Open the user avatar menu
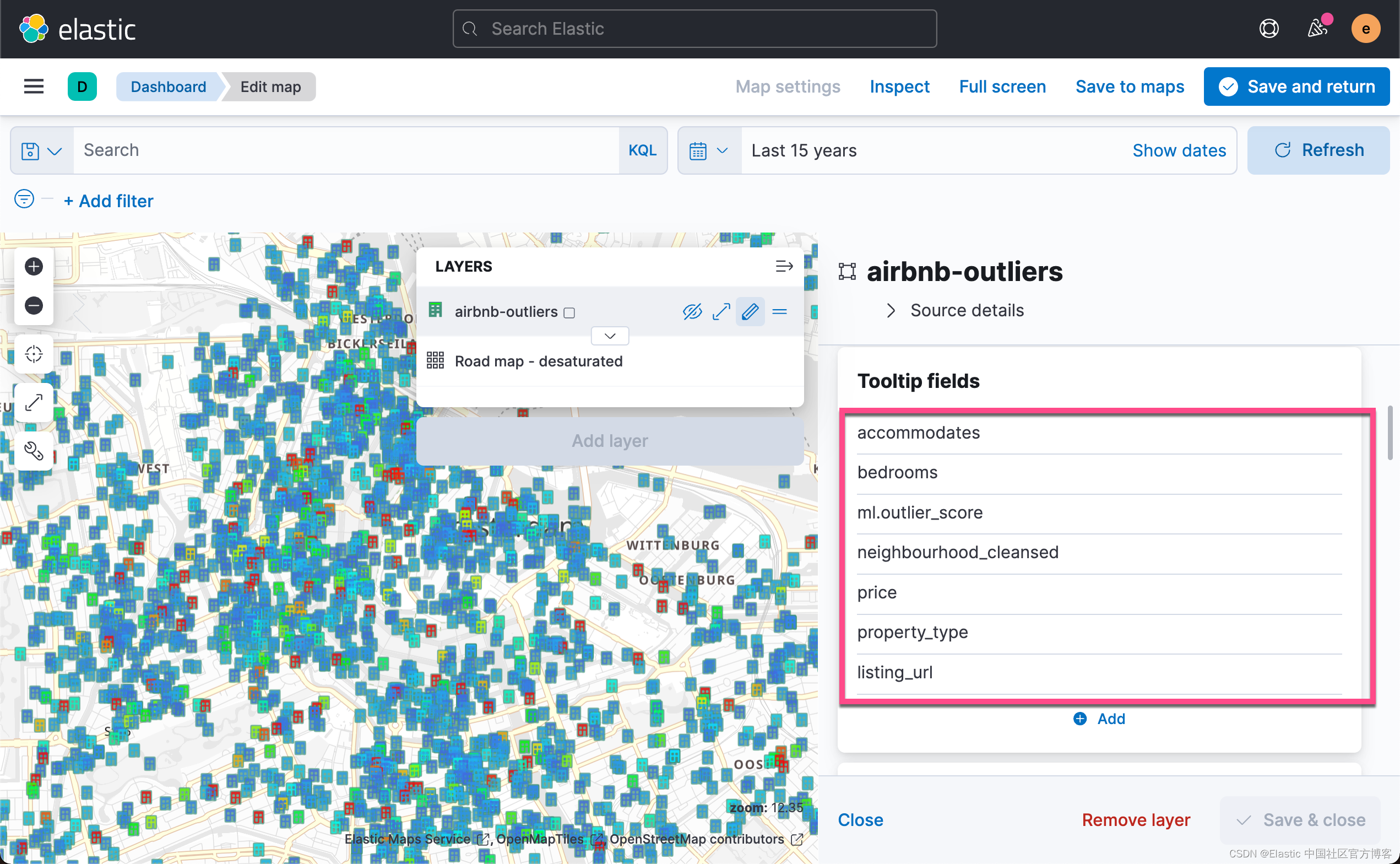The width and height of the screenshot is (1400, 864). pos(1366,29)
